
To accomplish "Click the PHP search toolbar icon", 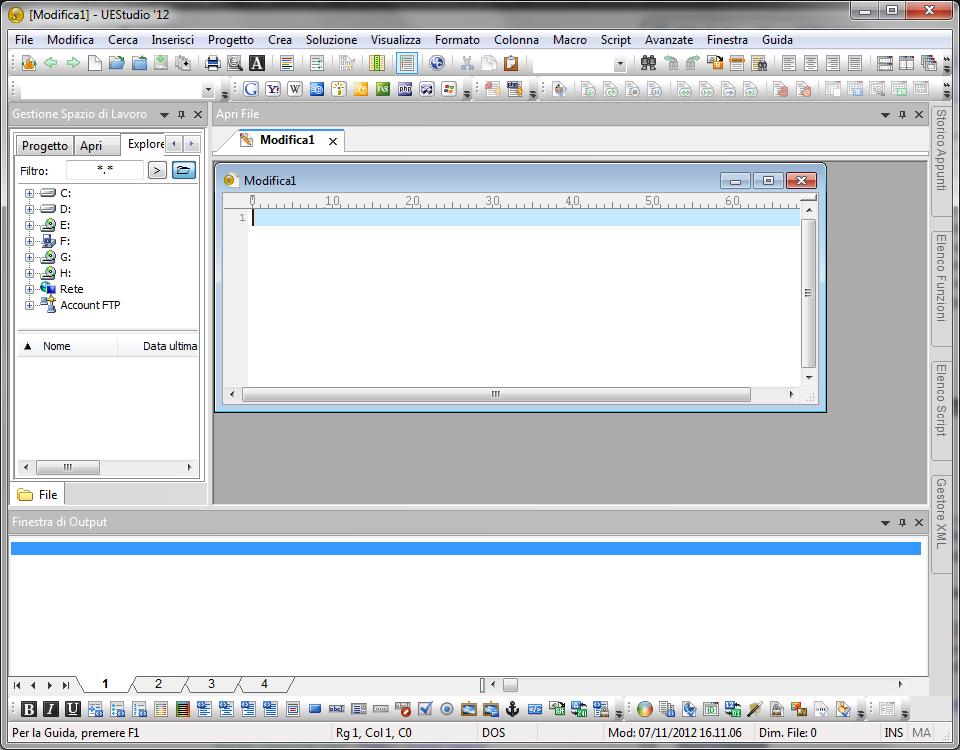I will coord(405,89).
